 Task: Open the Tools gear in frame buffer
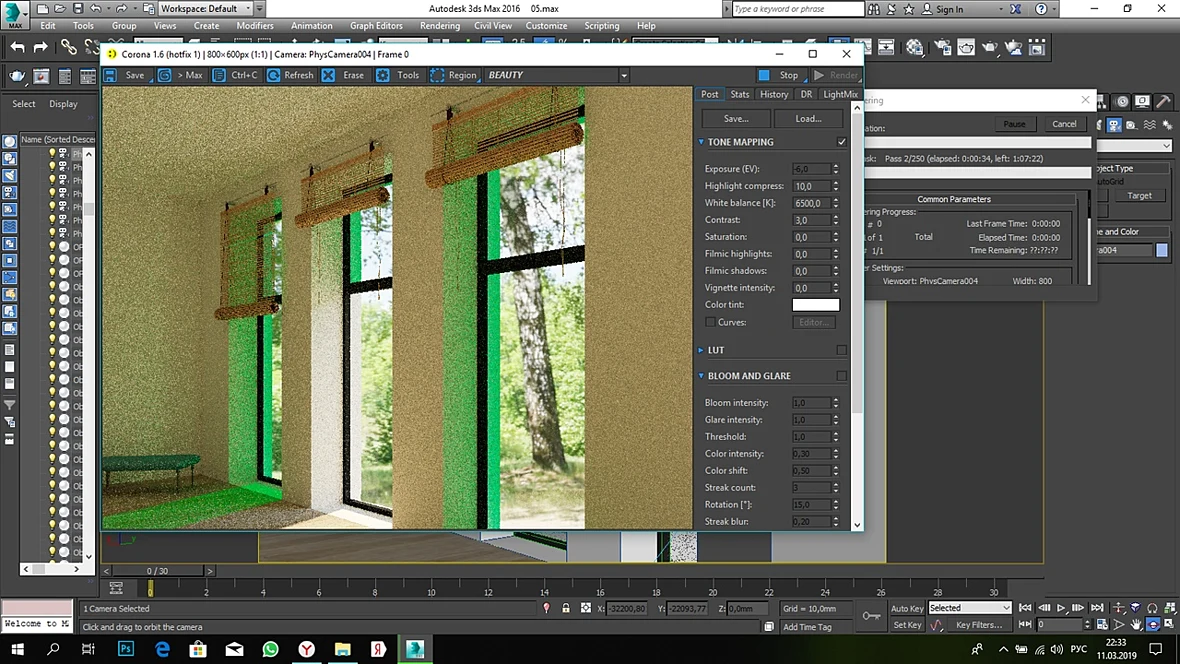(x=383, y=75)
